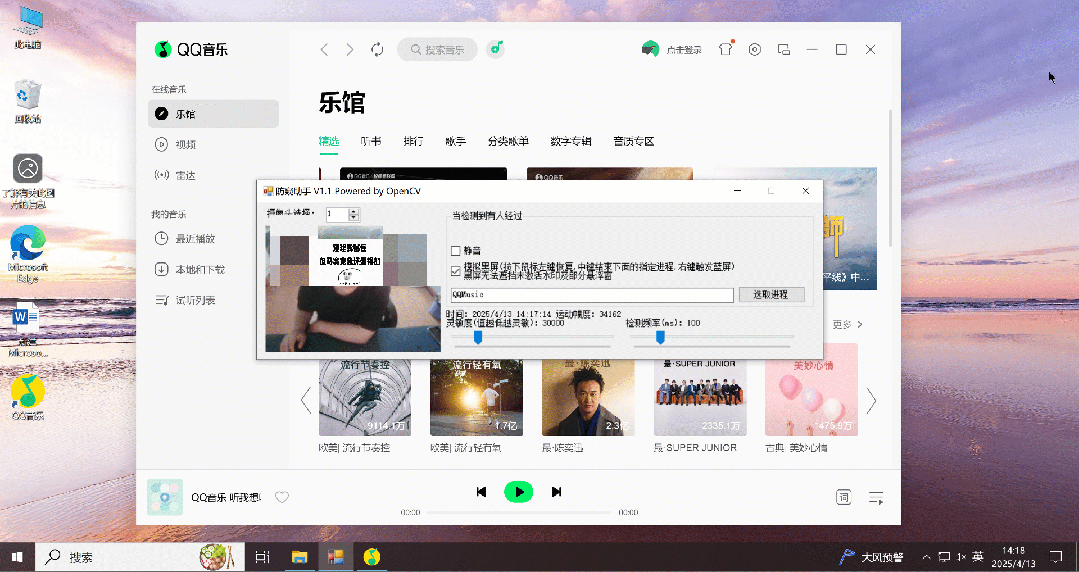Click the now-playing album art
Image resolution: width=1079 pixels, height=572 pixels.
[x=165, y=497]
